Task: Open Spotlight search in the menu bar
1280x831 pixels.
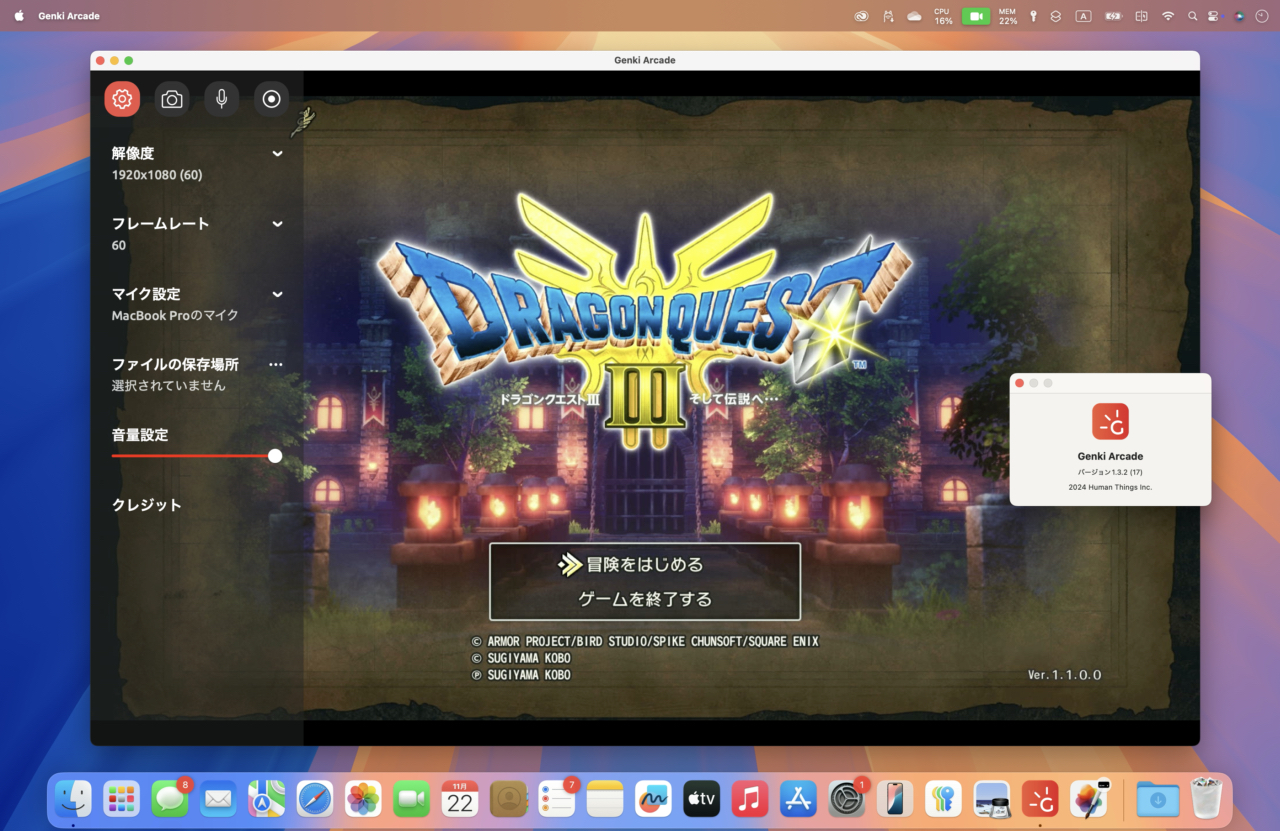Action: (x=1192, y=16)
